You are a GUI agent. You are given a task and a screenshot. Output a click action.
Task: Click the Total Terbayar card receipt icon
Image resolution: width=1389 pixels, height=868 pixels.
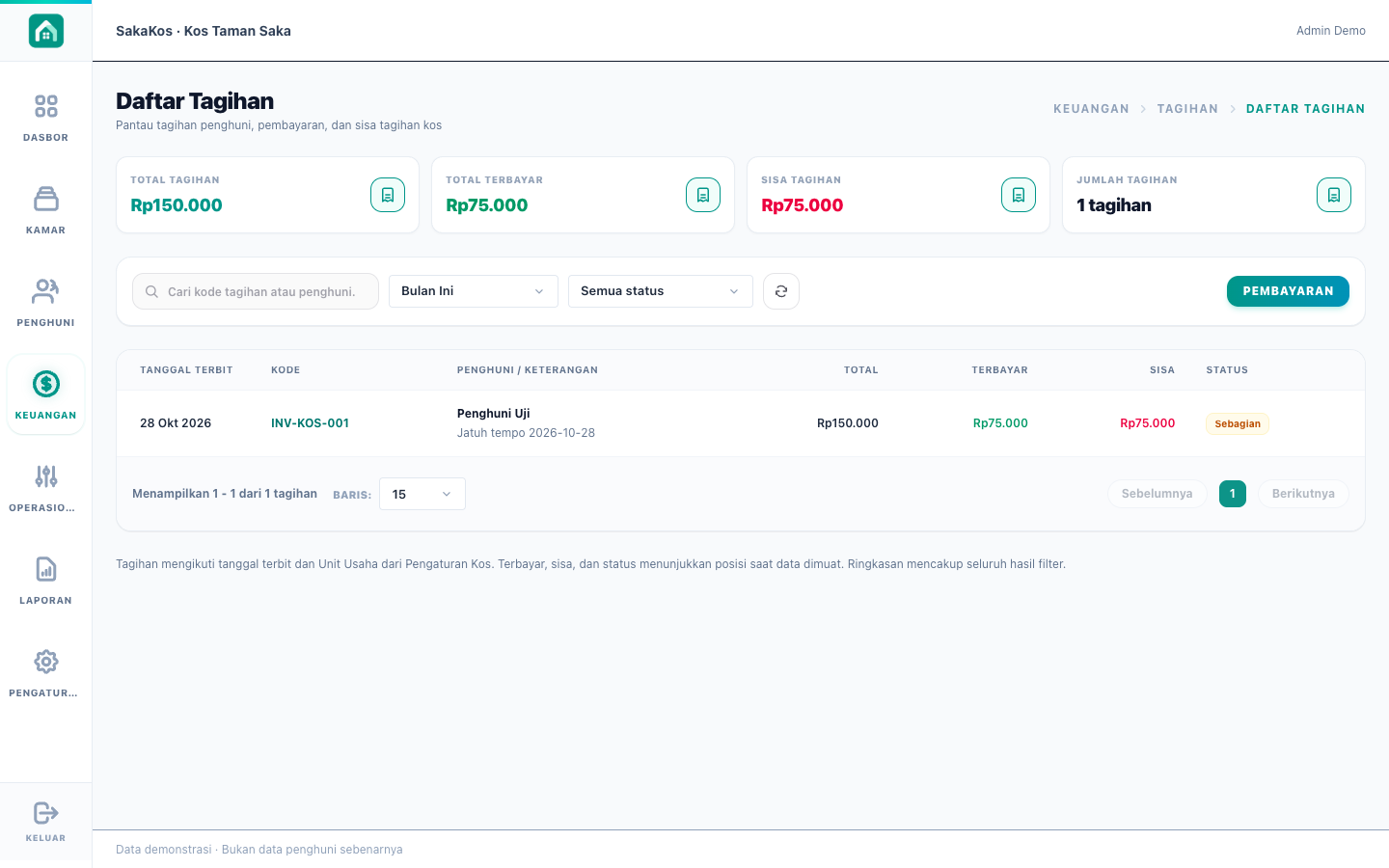[703, 195]
